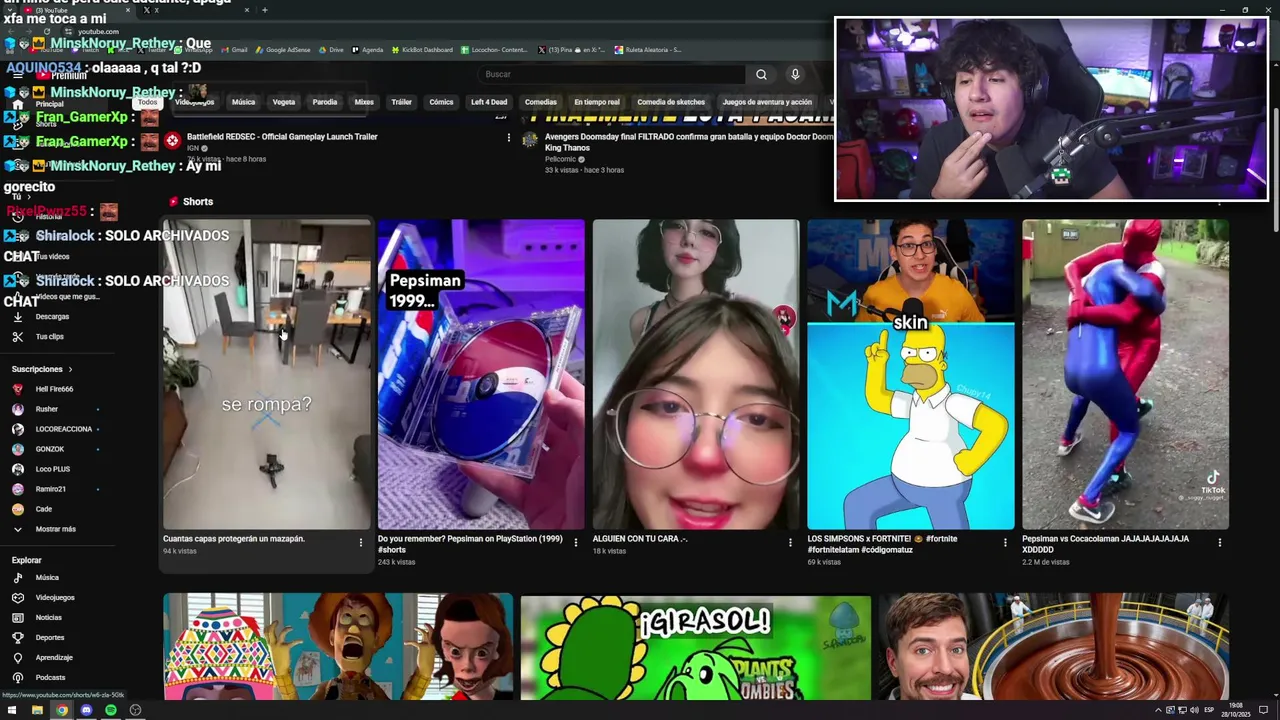Open Podcasts in the Explorar section
The width and height of the screenshot is (1280, 720).
tap(38, 678)
